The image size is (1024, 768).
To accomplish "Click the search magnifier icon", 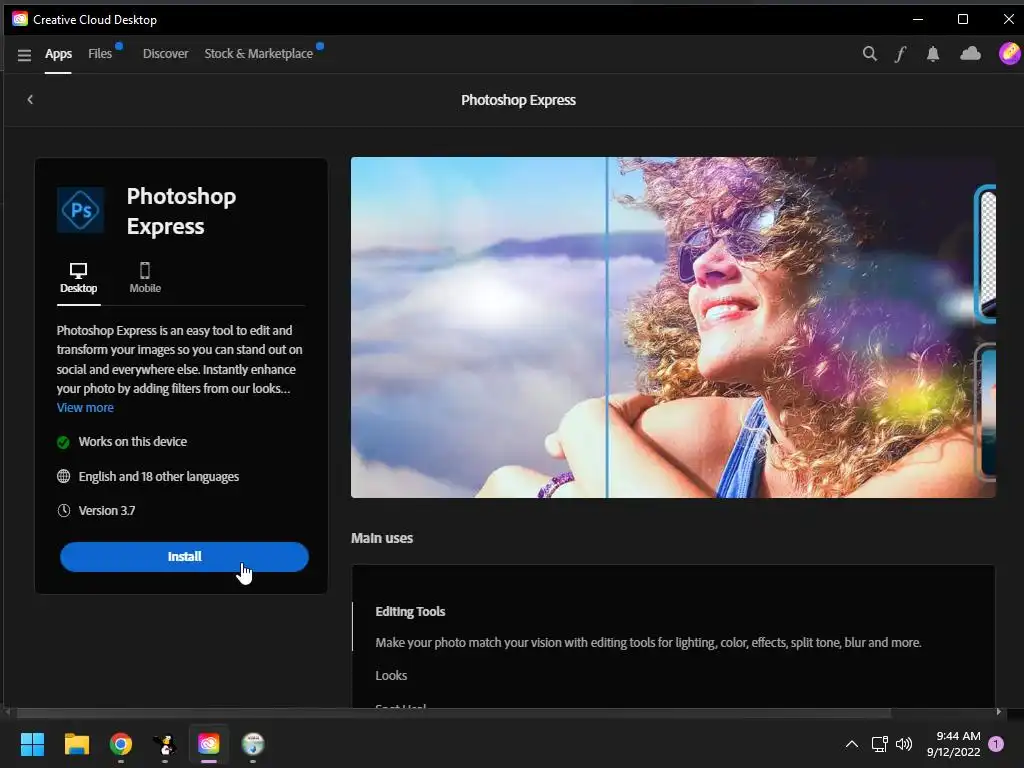I will (x=869, y=54).
